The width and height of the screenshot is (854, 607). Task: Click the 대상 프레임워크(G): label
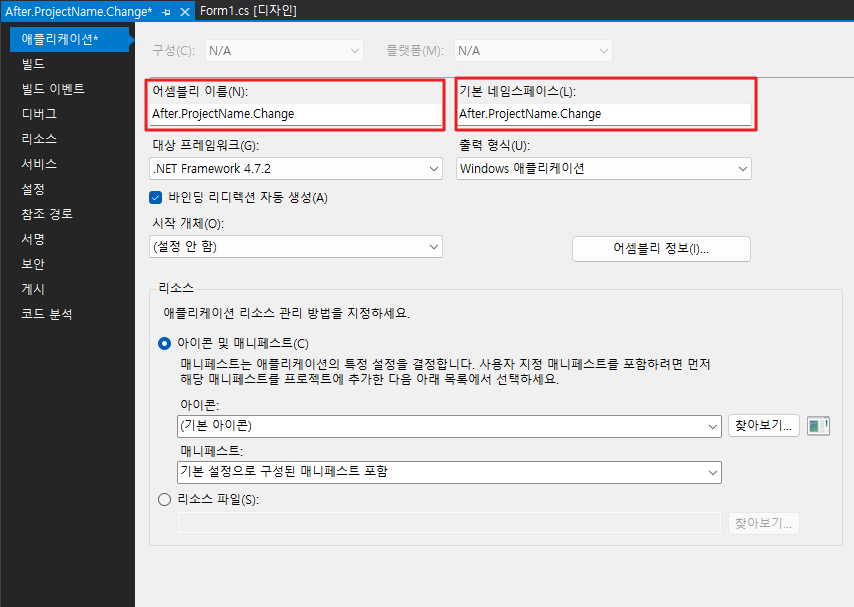(205, 145)
